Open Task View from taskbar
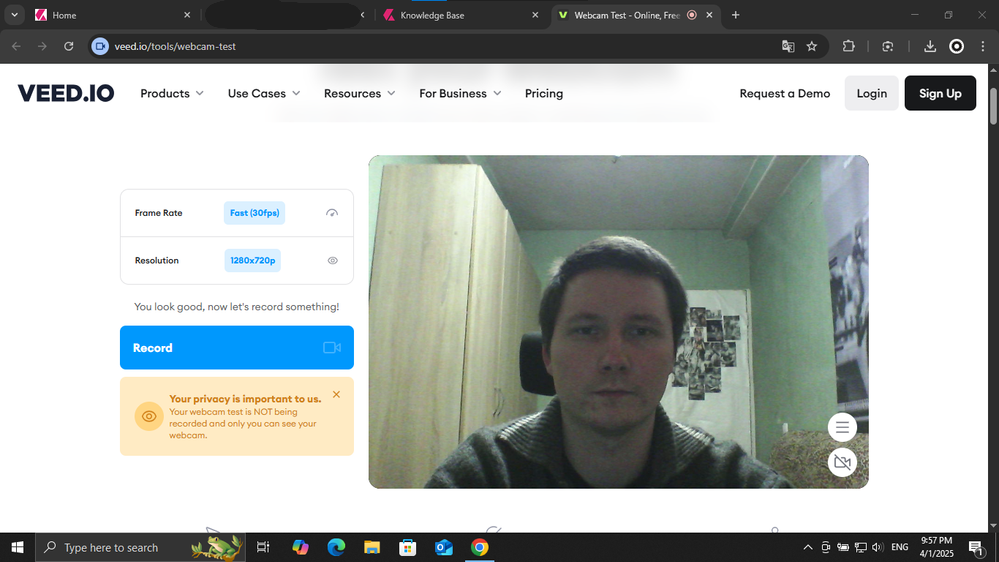Screen dimensions: 999x562 tap(262, 547)
